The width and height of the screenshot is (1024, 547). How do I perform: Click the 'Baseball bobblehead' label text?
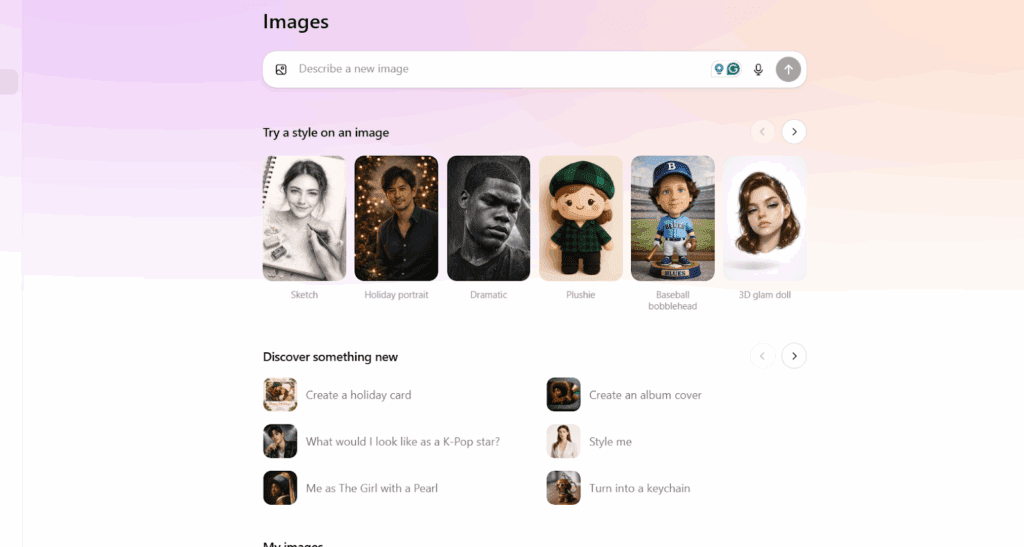point(673,300)
